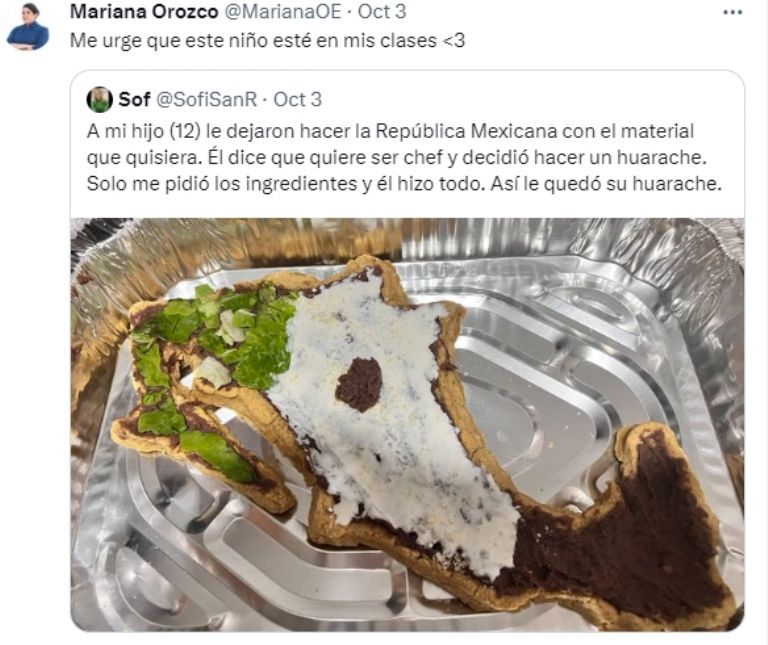768x645 pixels.
Task: Click the quoted tweet text about República Mexicana
Action: (x=404, y=158)
